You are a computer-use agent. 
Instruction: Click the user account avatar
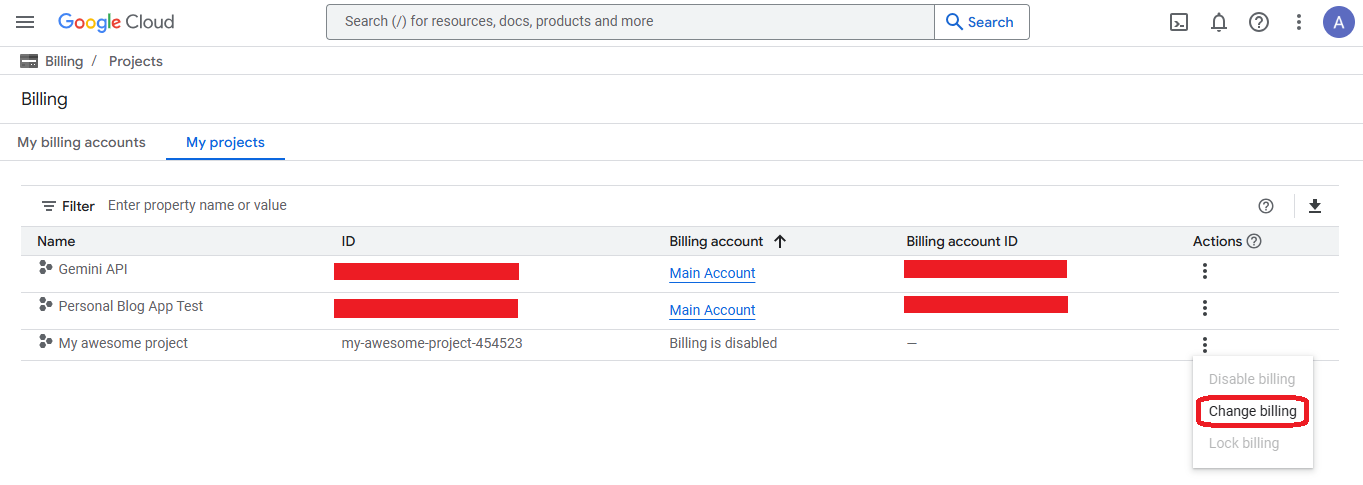pos(1338,22)
